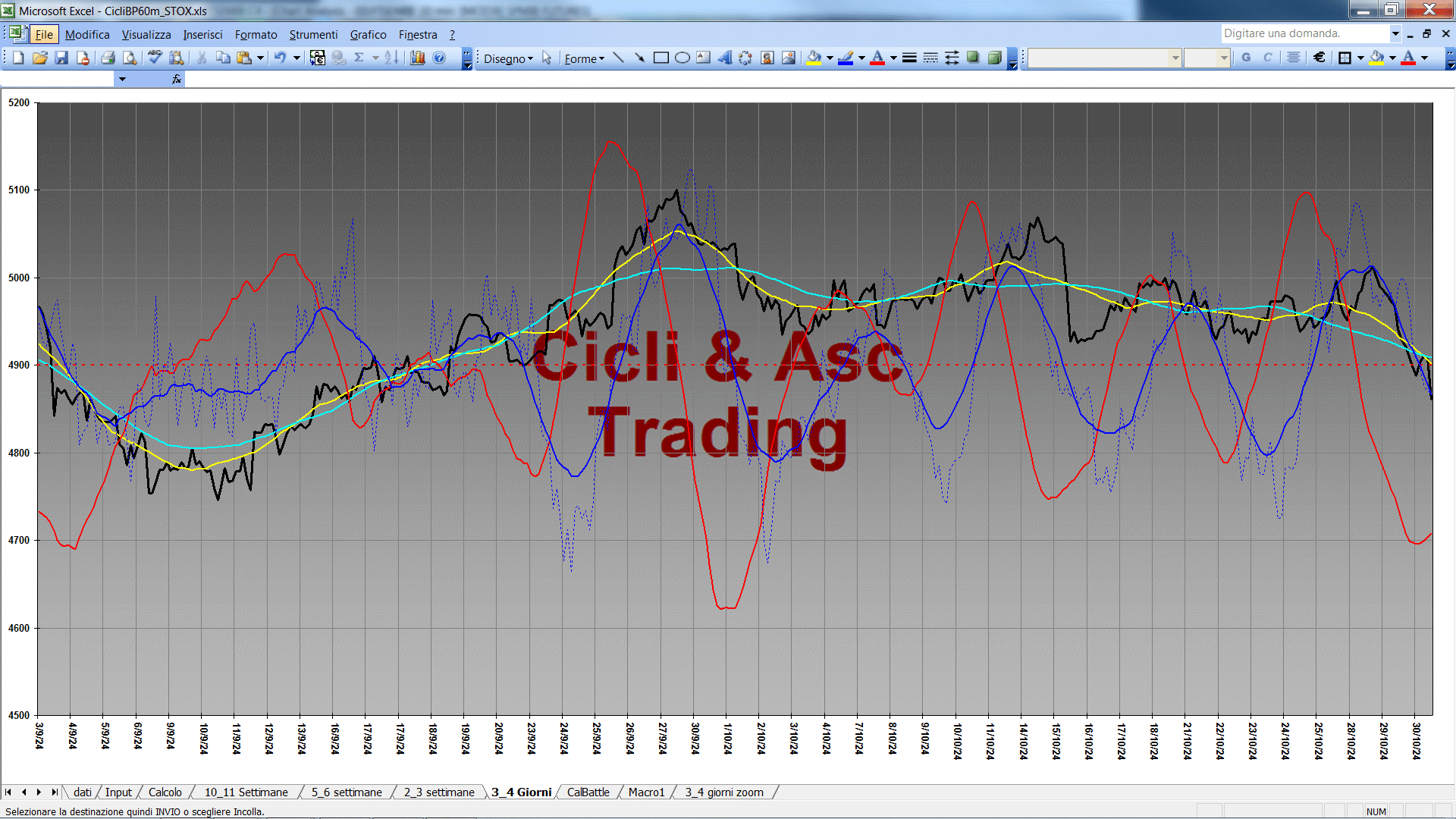Click the Paste clipboard icon

(x=244, y=58)
